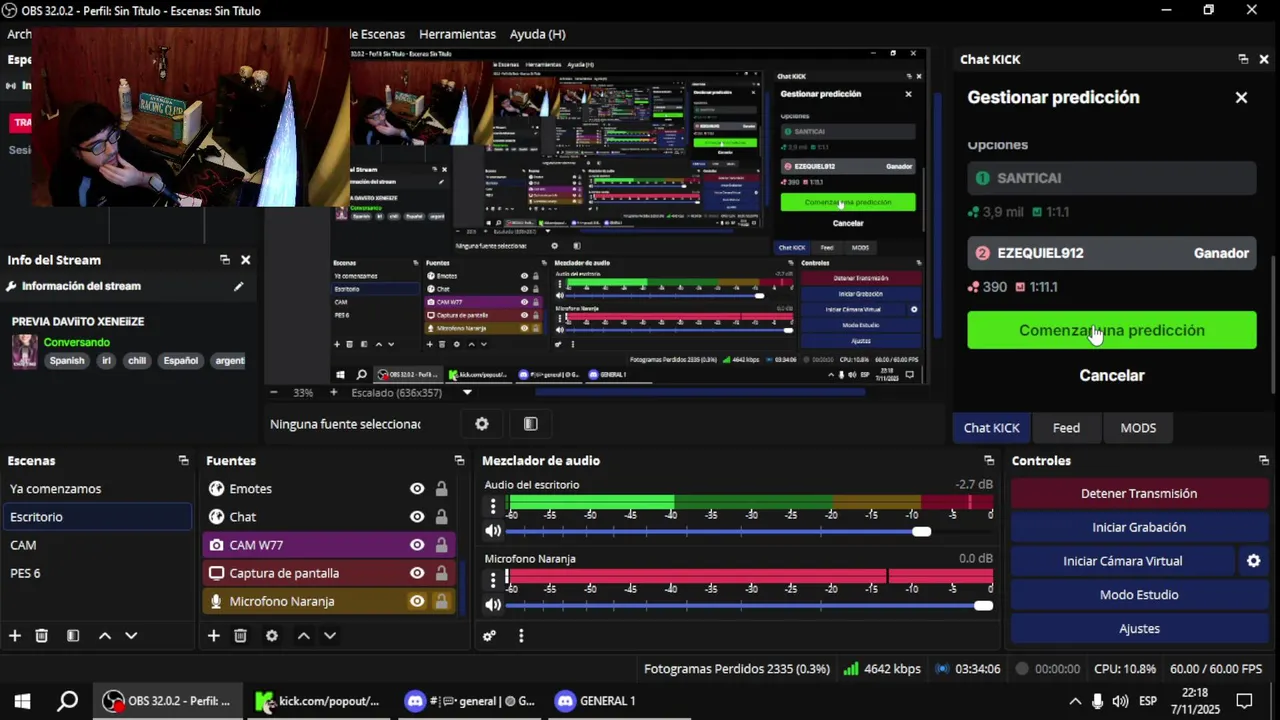Mute Audio del escritorio

pyautogui.click(x=493, y=531)
